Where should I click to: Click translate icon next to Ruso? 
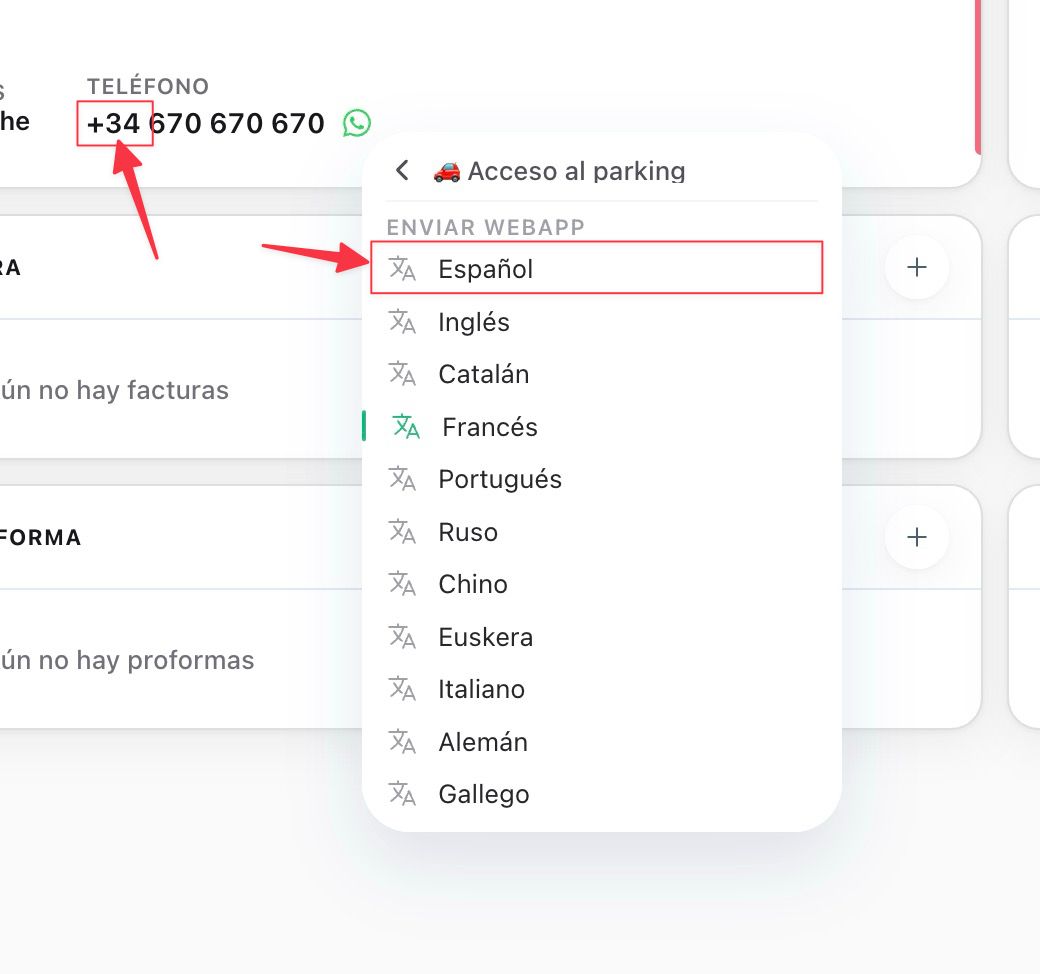tap(402, 531)
